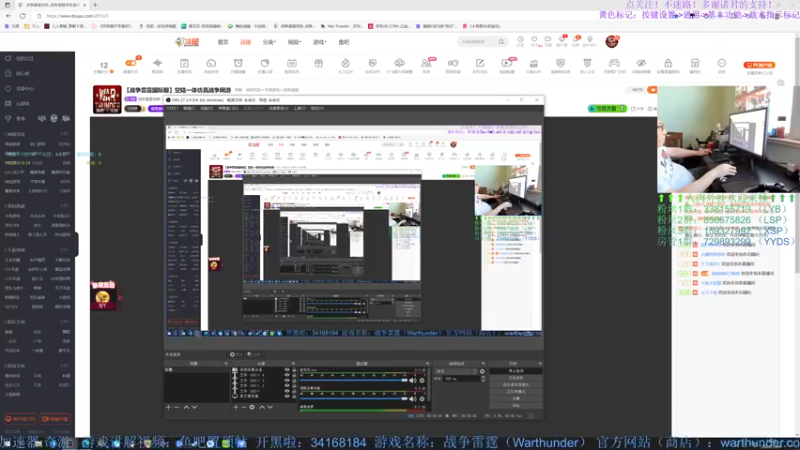The width and height of the screenshot is (800, 450).
Task: Open the crossed-out eye icon in streamer toolbar
Action: 641,63
